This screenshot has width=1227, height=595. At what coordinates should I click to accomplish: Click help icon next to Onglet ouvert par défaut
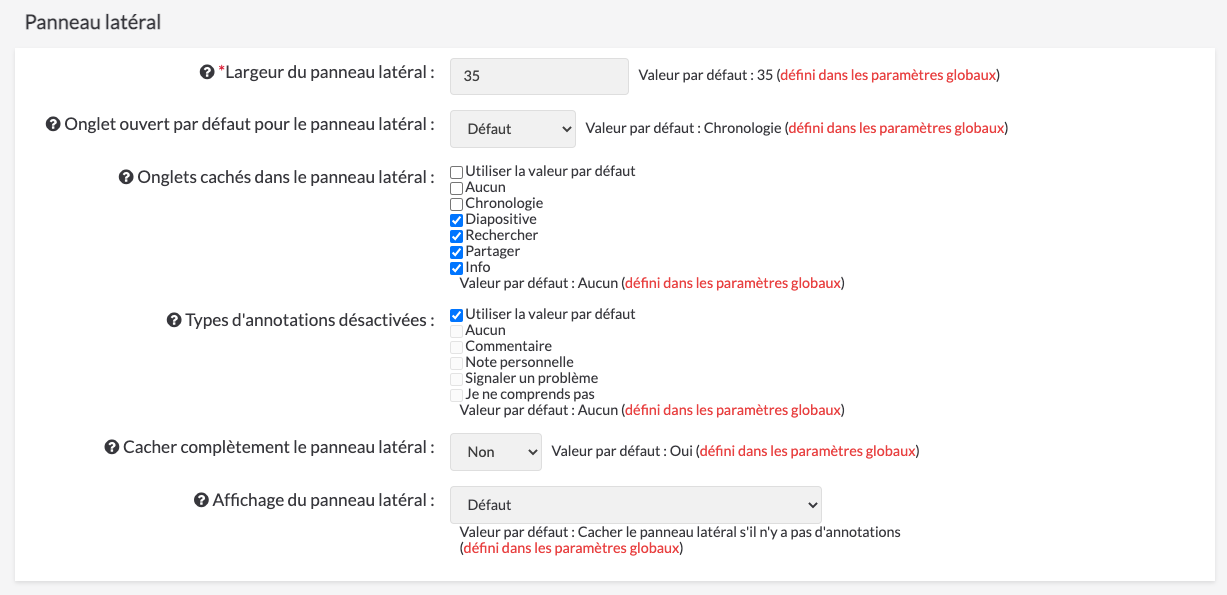click(x=53, y=125)
